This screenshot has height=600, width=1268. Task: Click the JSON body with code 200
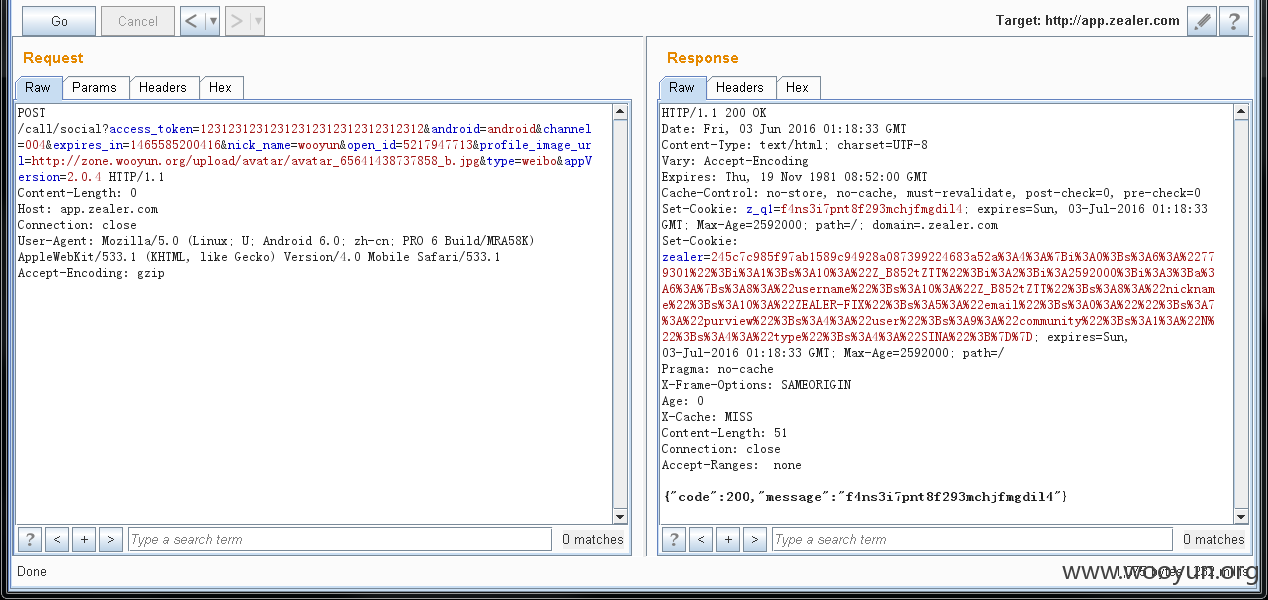866,497
